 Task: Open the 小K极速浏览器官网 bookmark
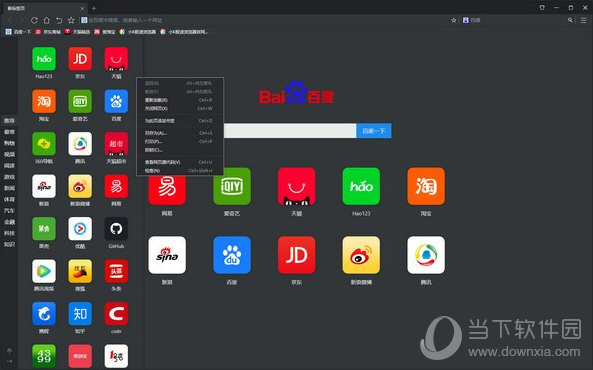click(x=184, y=32)
